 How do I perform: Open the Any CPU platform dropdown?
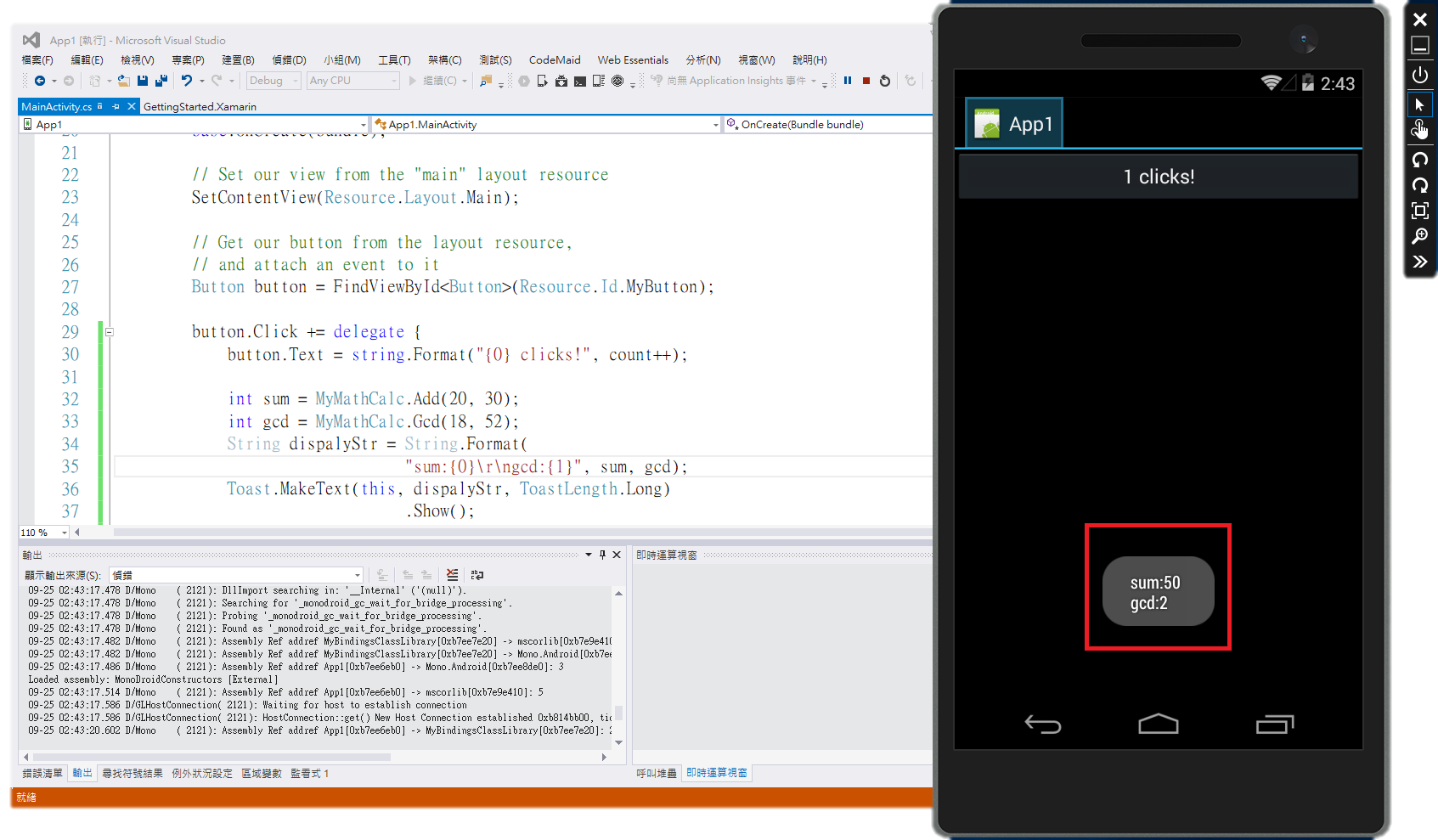coord(352,81)
